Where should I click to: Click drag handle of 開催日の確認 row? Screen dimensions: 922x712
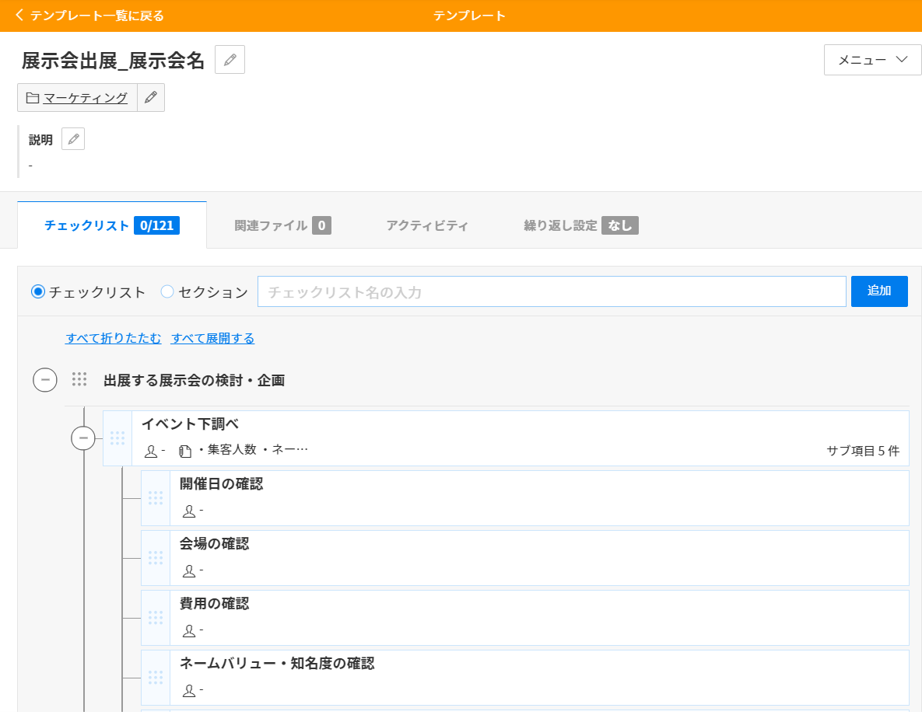(x=156, y=498)
